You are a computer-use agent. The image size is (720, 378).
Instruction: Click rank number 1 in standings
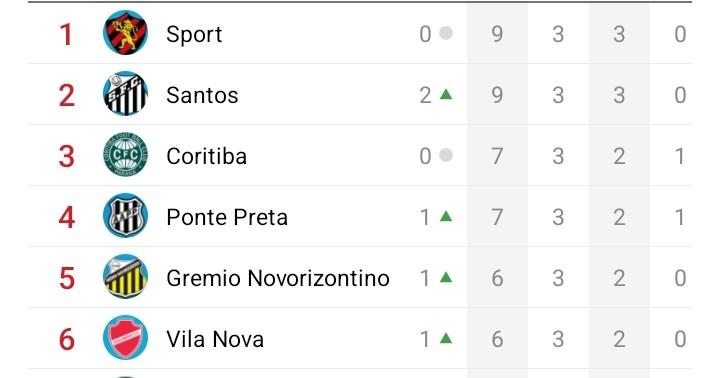pos(67,34)
